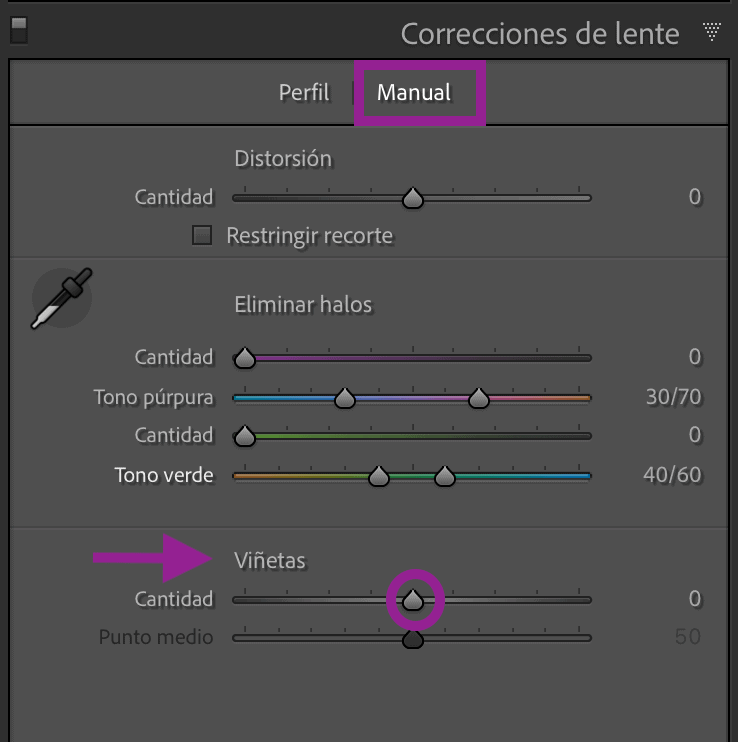Click the Viñetas Cantidad value field
The image size is (738, 742).
click(x=694, y=599)
